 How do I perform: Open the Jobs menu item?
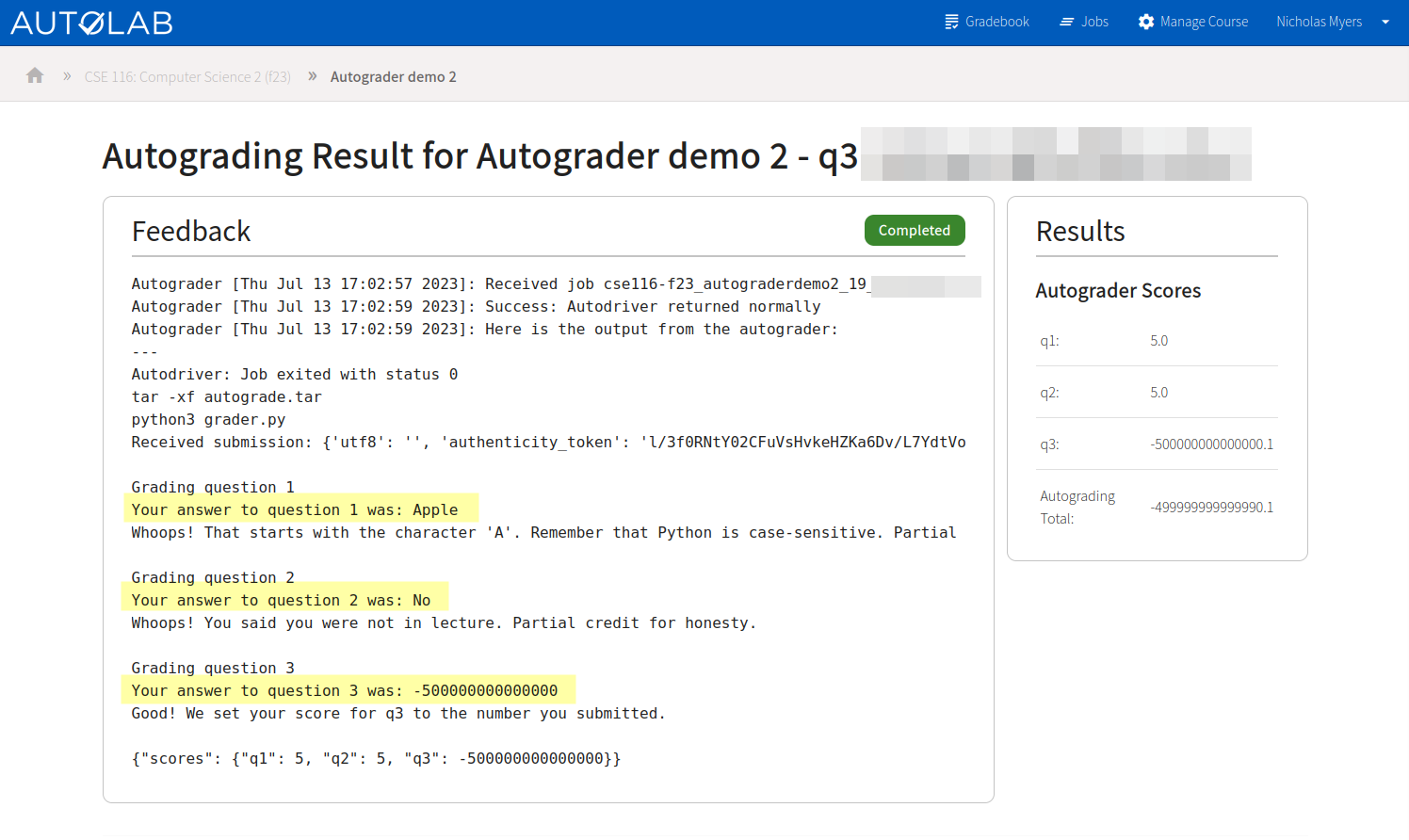click(1084, 22)
